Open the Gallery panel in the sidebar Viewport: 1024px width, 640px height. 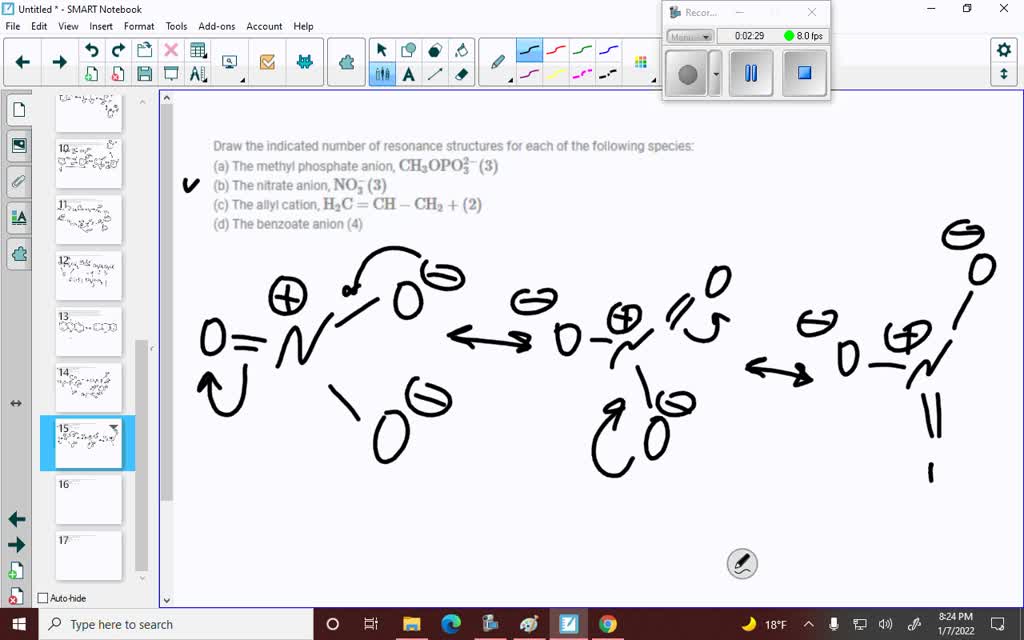(18, 145)
